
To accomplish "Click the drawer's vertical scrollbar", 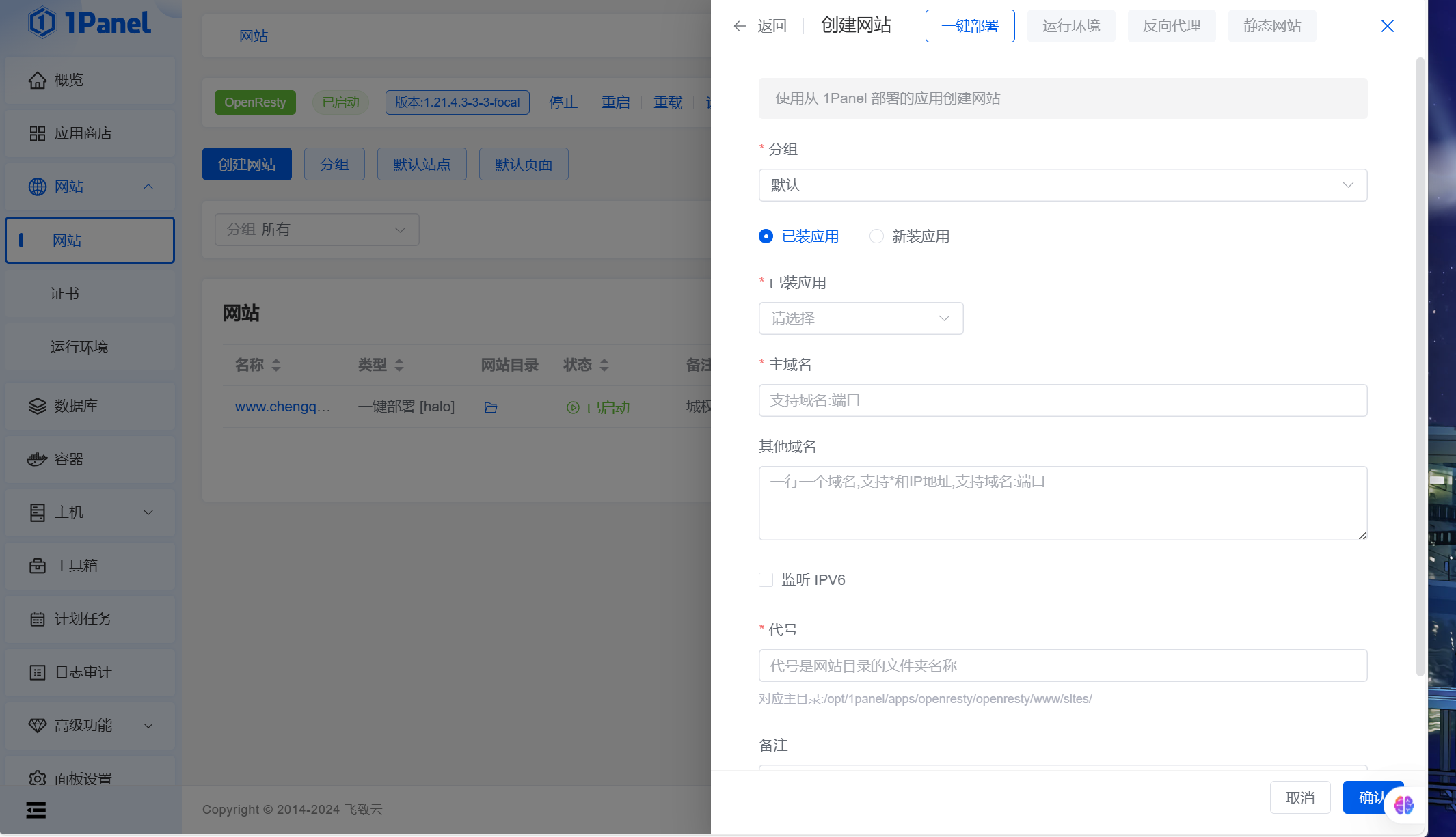I will pyautogui.click(x=1419, y=369).
